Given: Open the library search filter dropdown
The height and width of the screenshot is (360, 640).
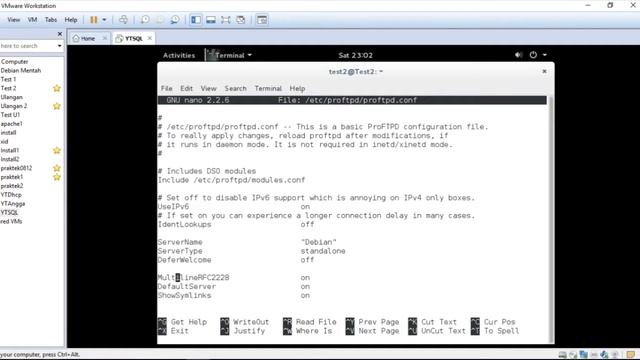Looking at the screenshot, I should coord(60,46).
